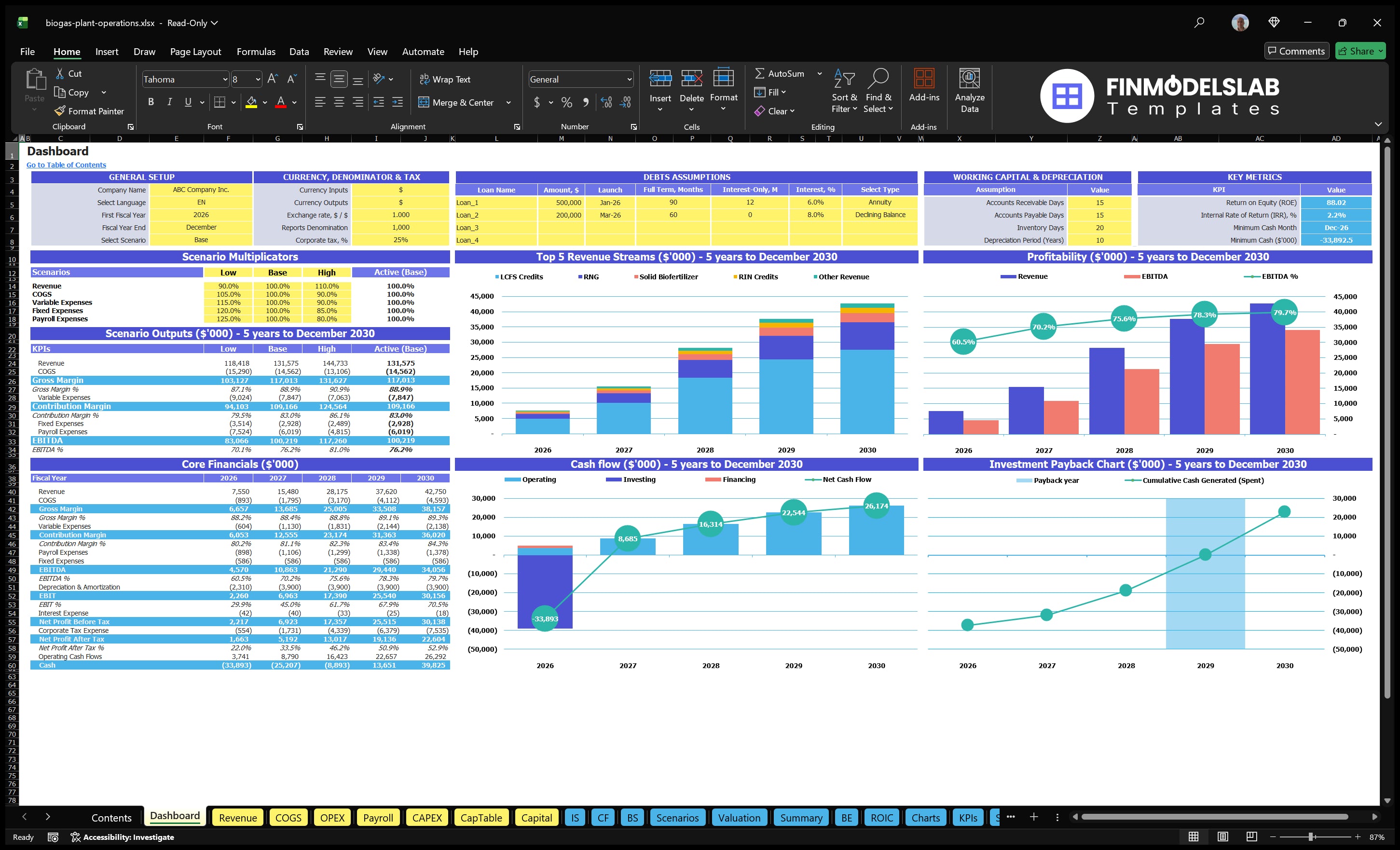Toggle bold formatting
The width and height of the screenshot is (1400, 850).
(151, 102)
